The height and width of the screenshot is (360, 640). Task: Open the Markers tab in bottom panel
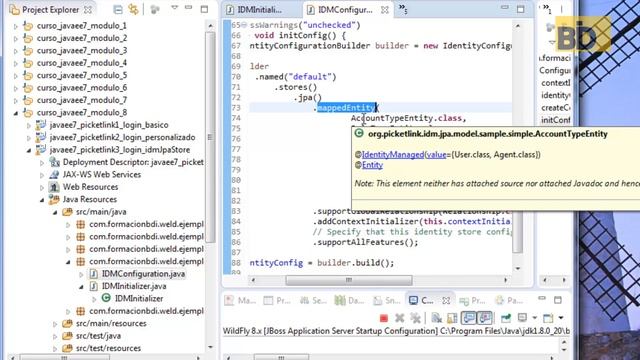tap(240, 300)
